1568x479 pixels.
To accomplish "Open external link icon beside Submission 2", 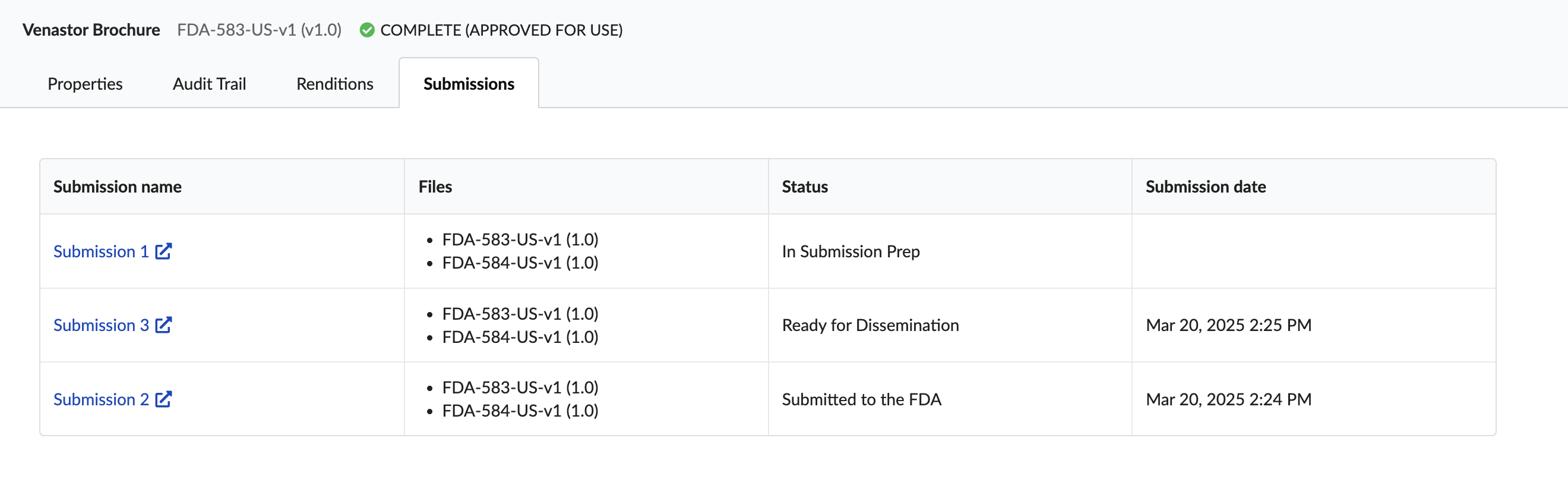I will point(163,399).
